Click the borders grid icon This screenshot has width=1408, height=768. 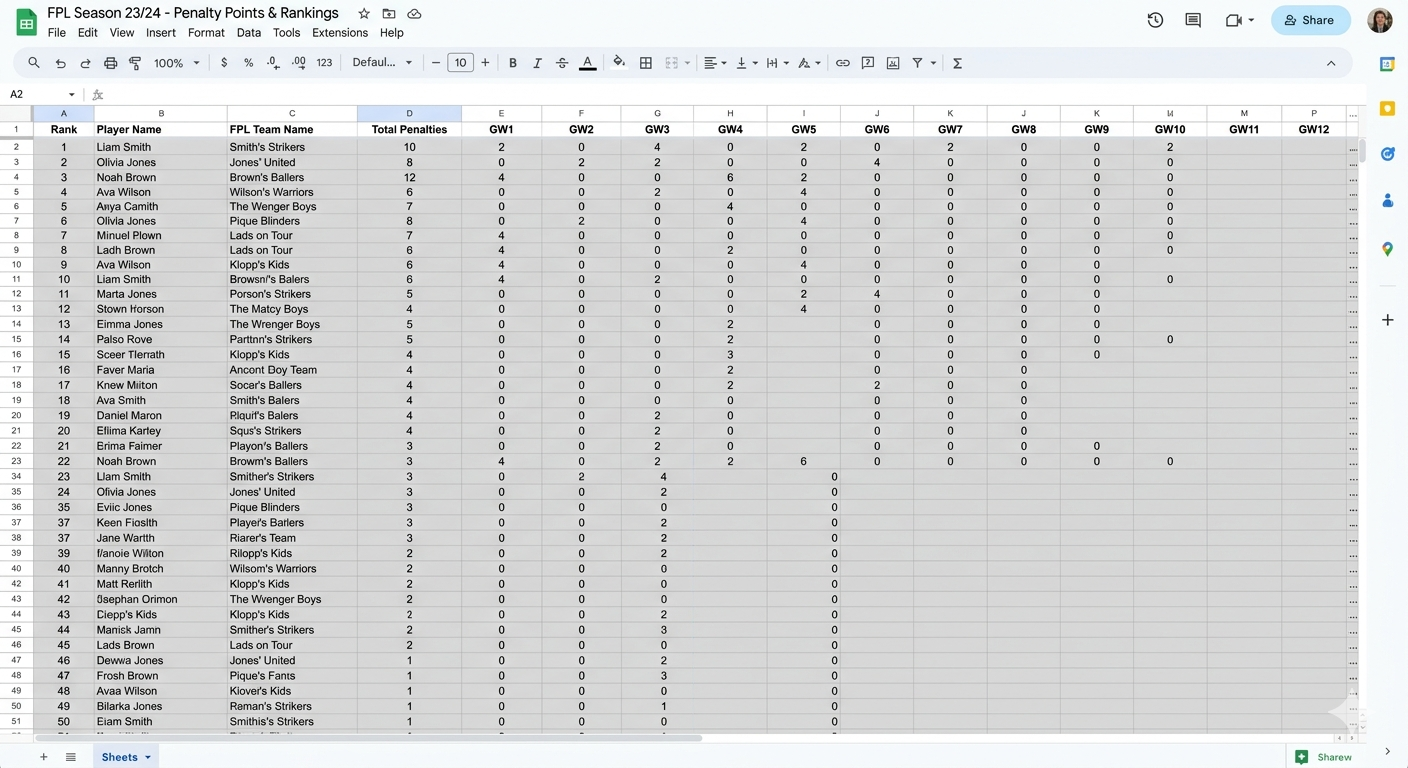646,63
